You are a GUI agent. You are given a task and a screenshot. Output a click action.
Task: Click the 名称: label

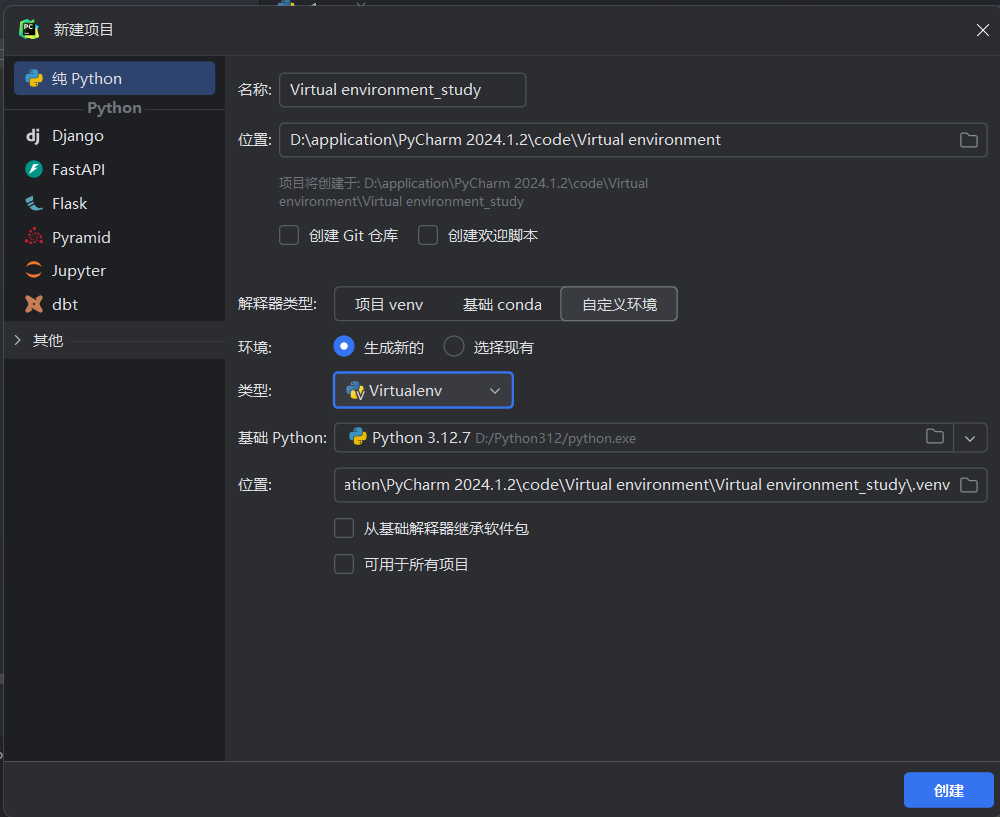tap(254, 89)
